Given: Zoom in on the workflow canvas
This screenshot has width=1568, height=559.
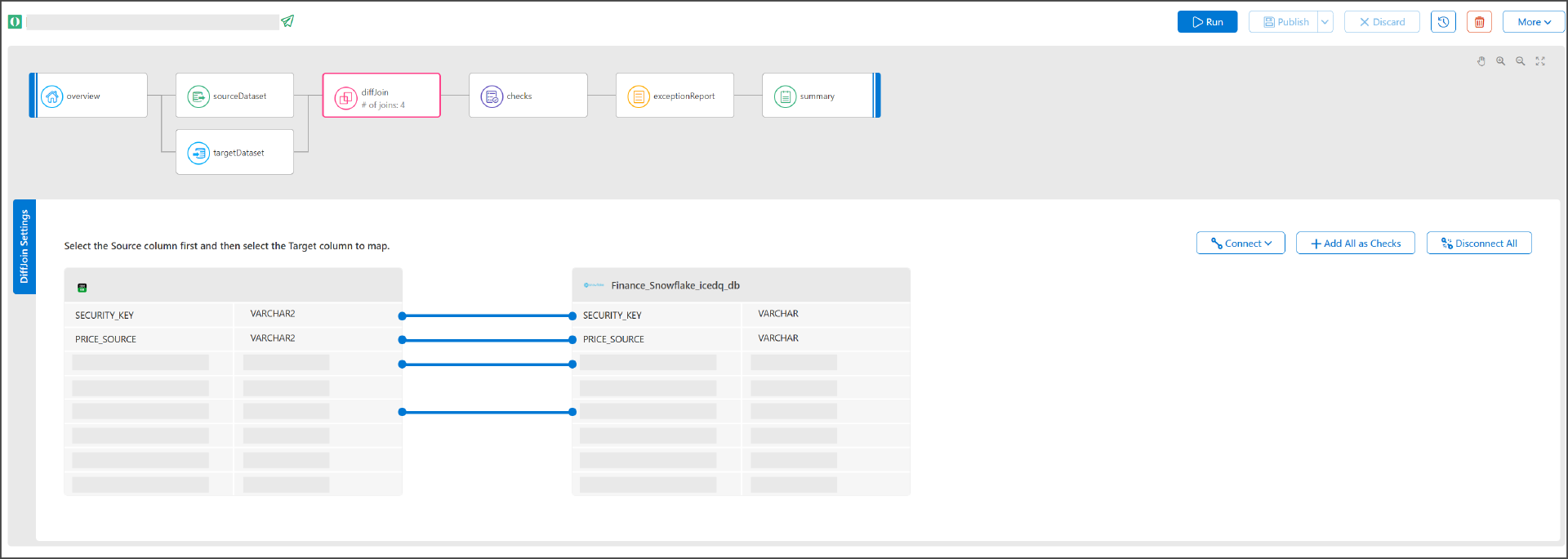Looking at the screenshot, I should click(x=1501, y=61).
